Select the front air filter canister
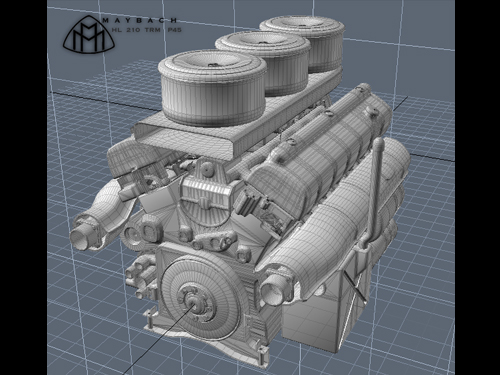The height and width of the screenshot is (375, 500). point(212,87)
